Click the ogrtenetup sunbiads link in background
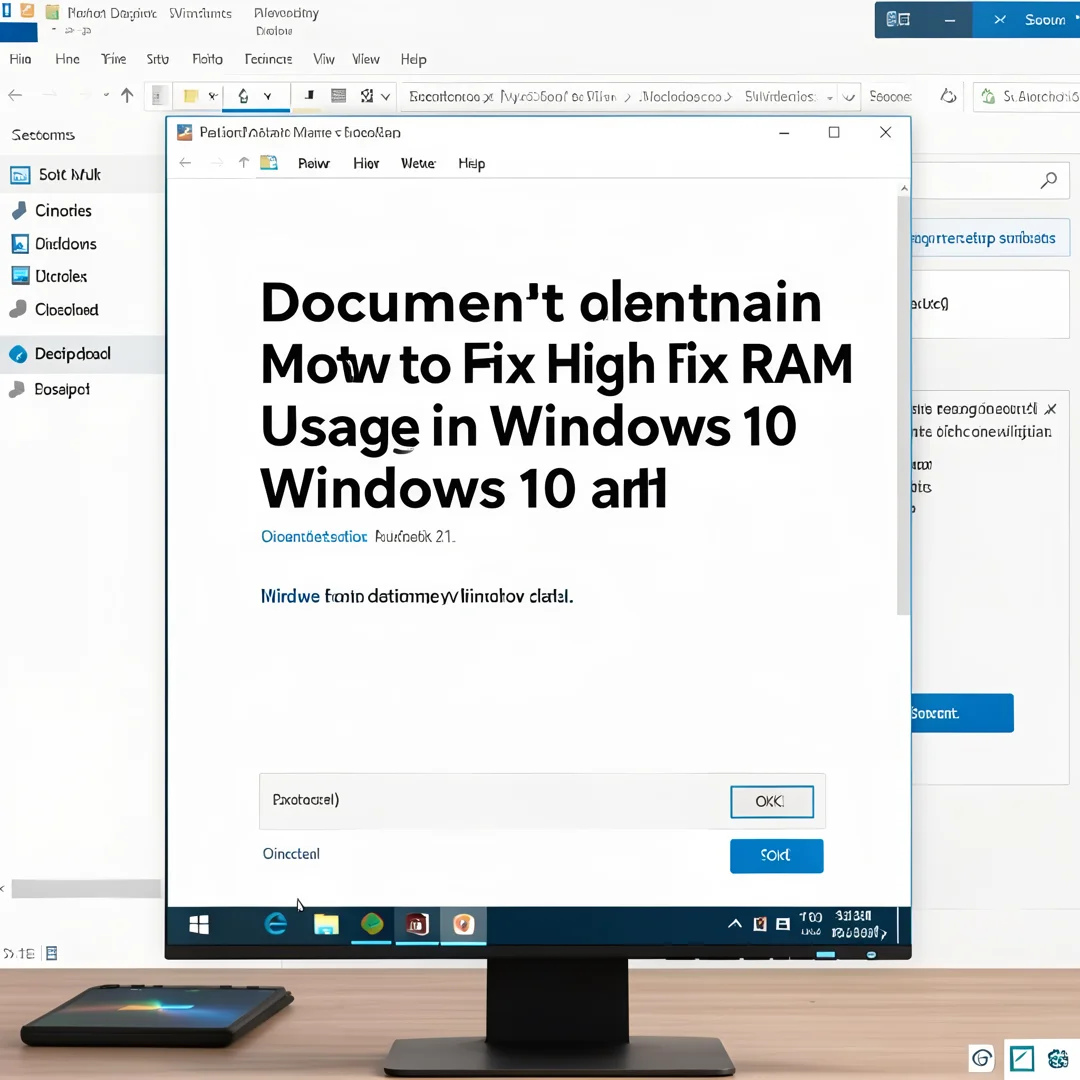This screenshot has height=1080, width=1080. [984, 238]
